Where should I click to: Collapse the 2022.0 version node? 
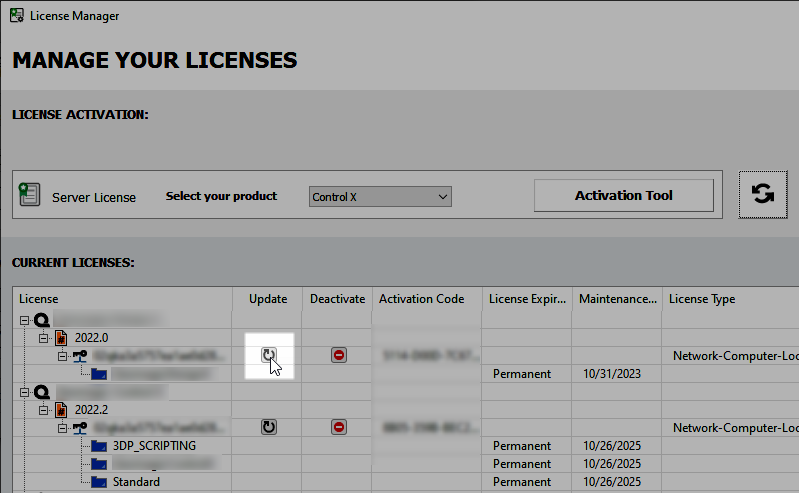pyautogui.click(x=43, y=338)
